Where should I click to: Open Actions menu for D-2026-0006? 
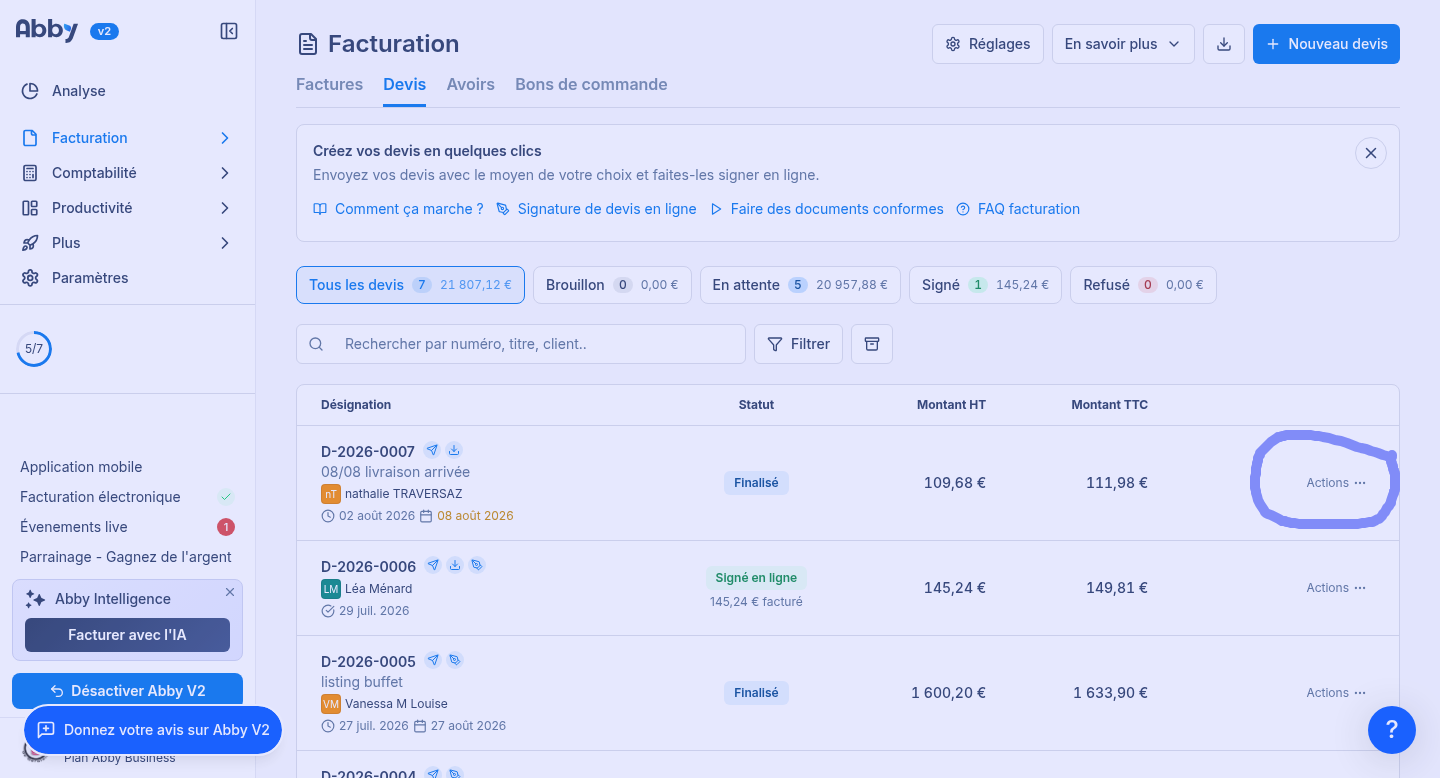pos(1336,588)
